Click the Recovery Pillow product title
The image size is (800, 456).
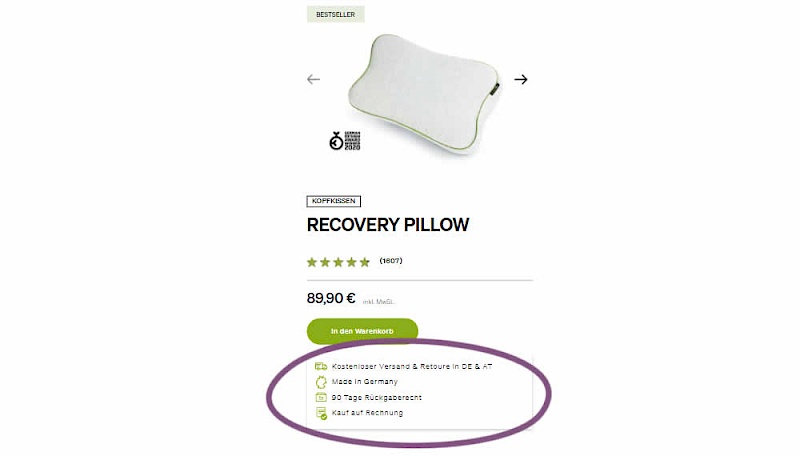(388, 225)
